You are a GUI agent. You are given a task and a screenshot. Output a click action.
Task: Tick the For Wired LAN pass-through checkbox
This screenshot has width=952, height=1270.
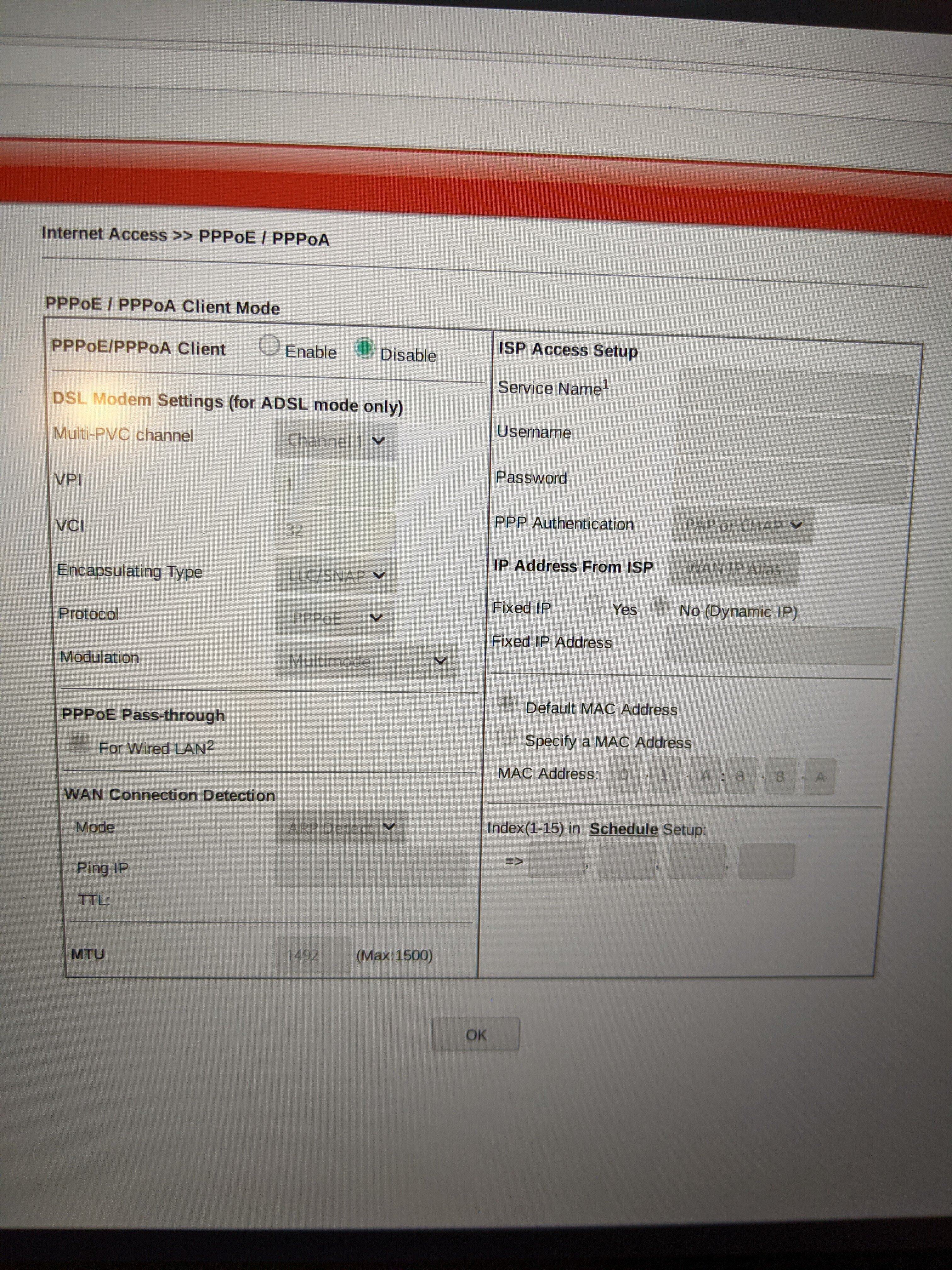79,743
